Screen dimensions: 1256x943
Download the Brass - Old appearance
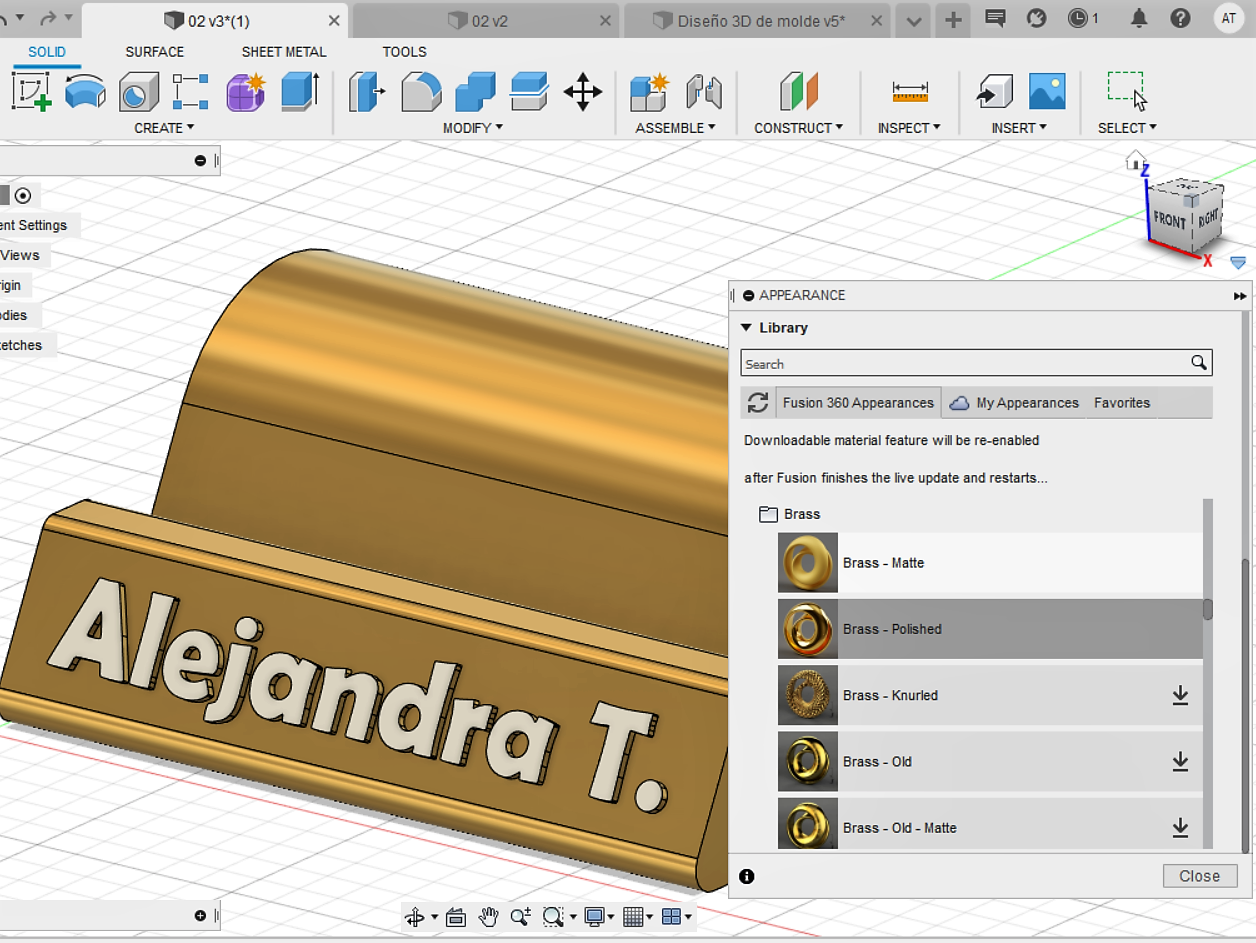point(1180,761)
